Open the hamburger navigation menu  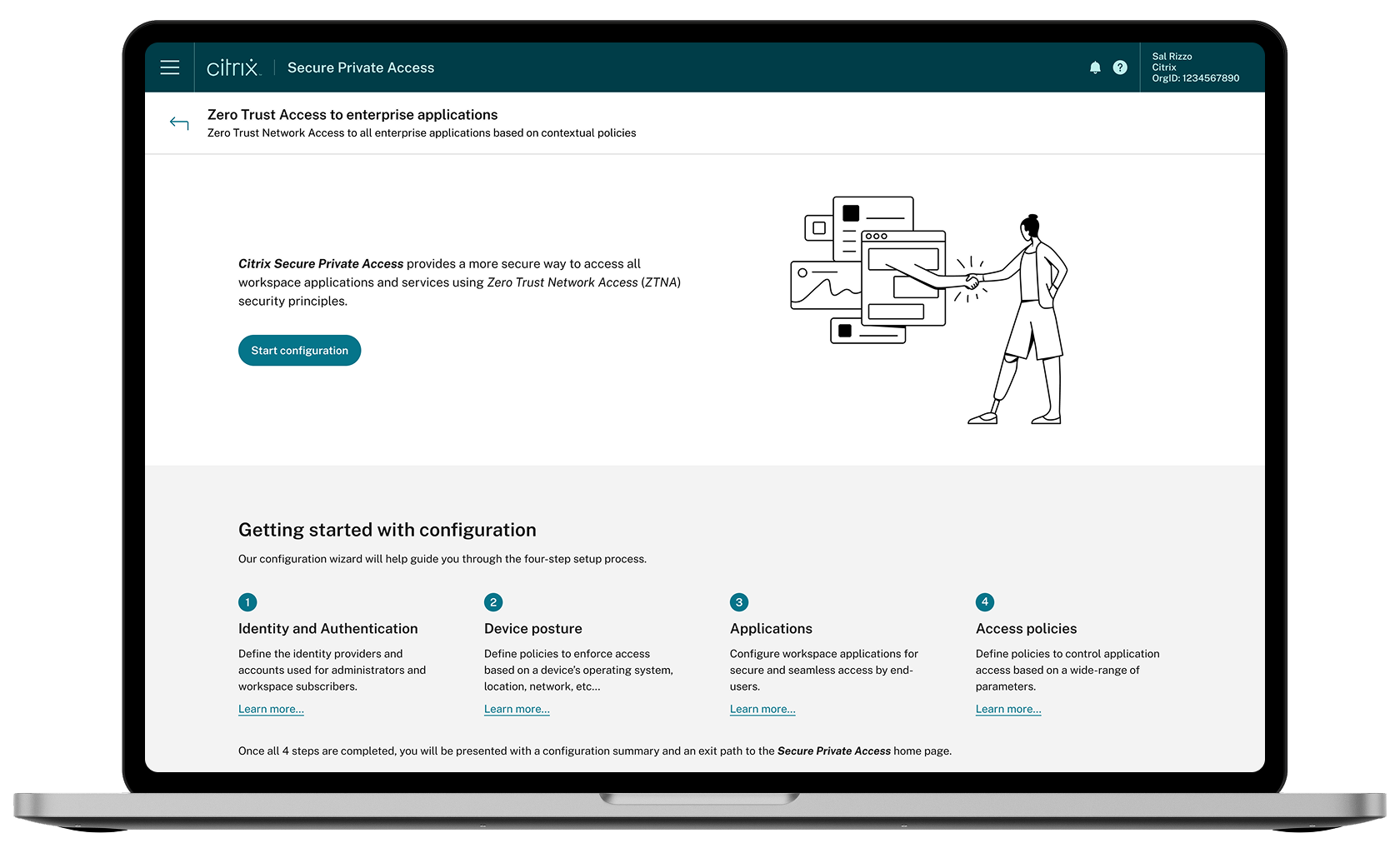(x=170, y=67)
